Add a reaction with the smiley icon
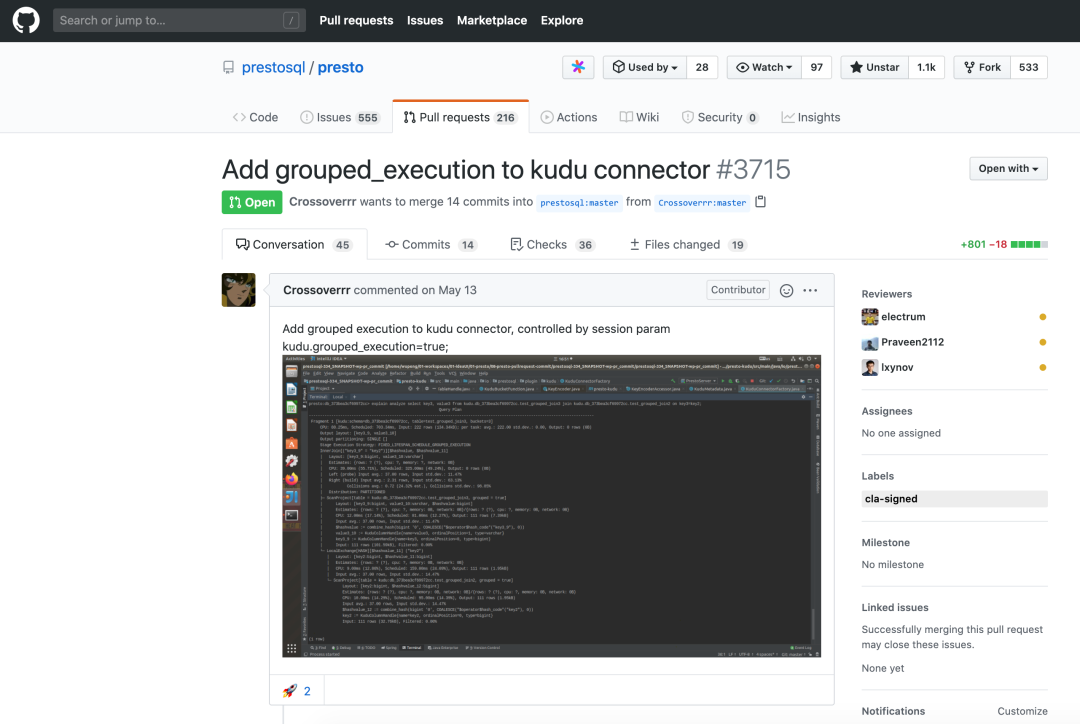1080x724 pixels. point(787,291)
